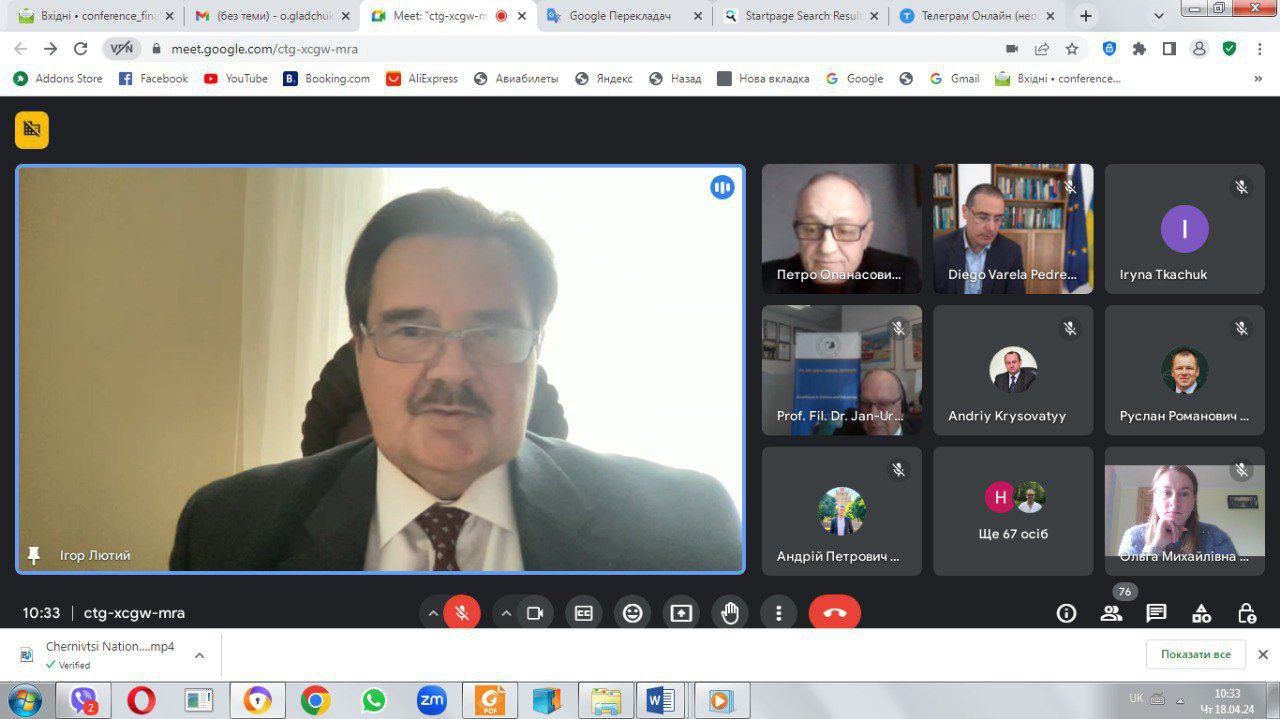Open host controls lock icon
This screenshot has width=1280, height=719.
1246,613
